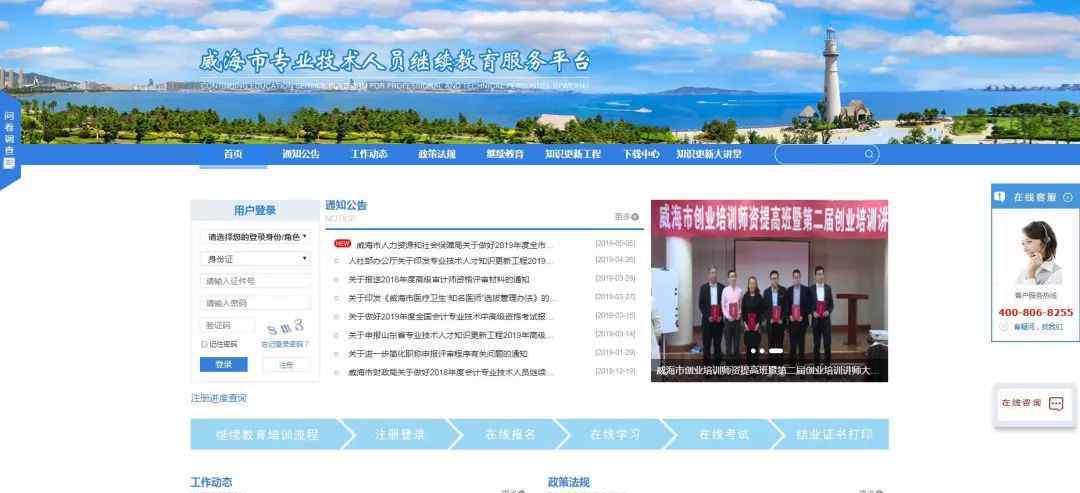Select second carousel dot on banner photo
Viewport: 1080px width, 493px height.
point(762,351)
